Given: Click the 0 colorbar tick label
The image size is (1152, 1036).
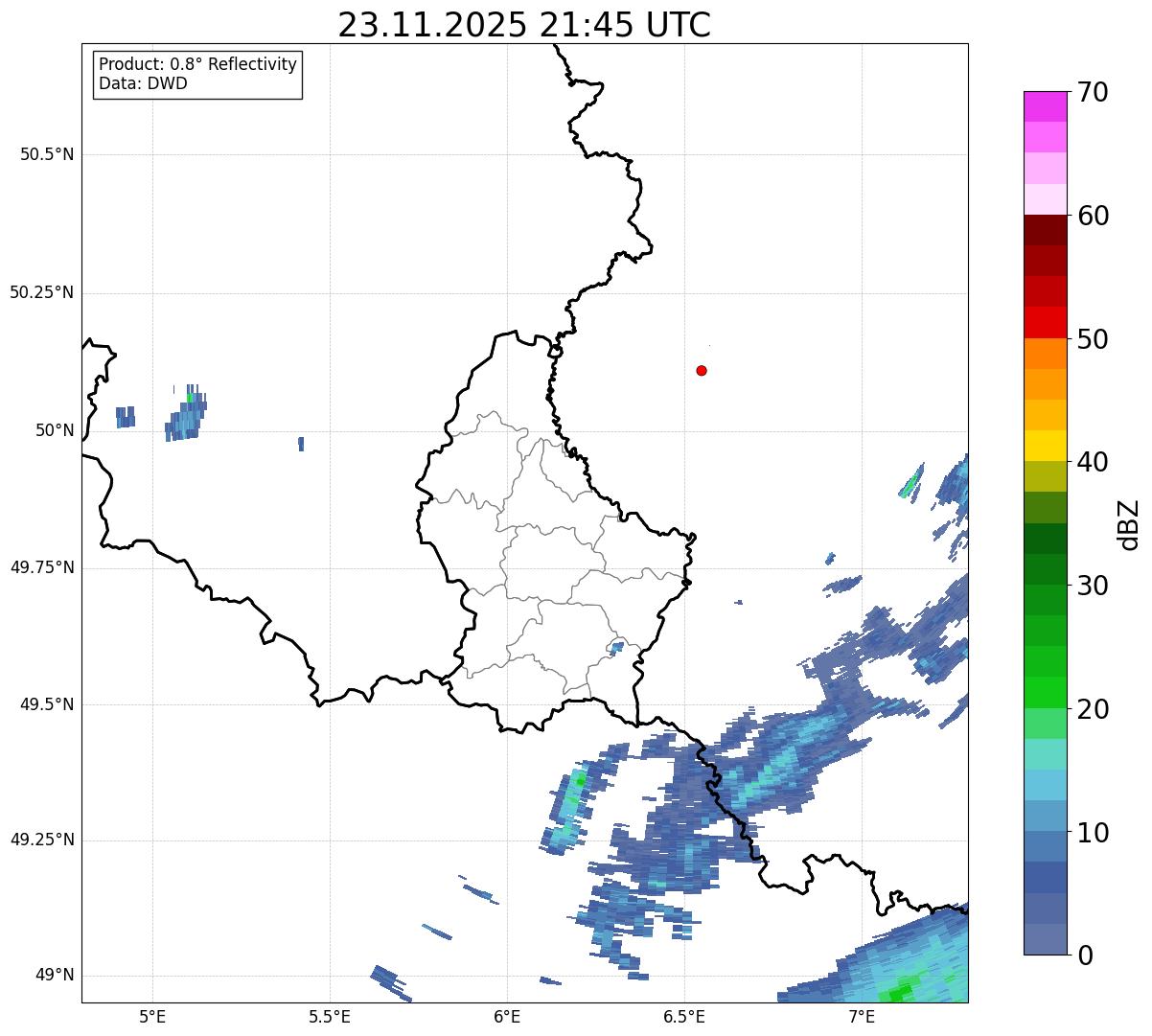Looking at the screenshot, I should tap(1085, 955).
